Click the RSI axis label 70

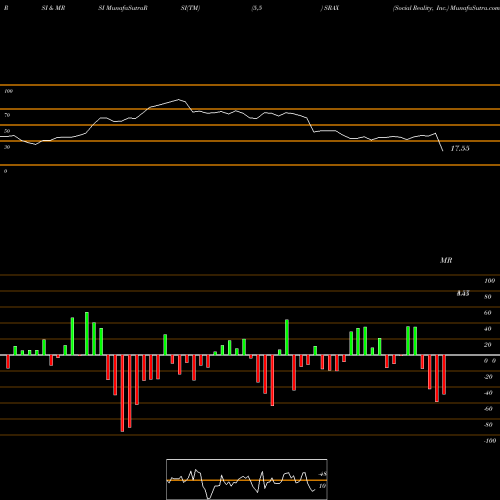pos(7,115)
